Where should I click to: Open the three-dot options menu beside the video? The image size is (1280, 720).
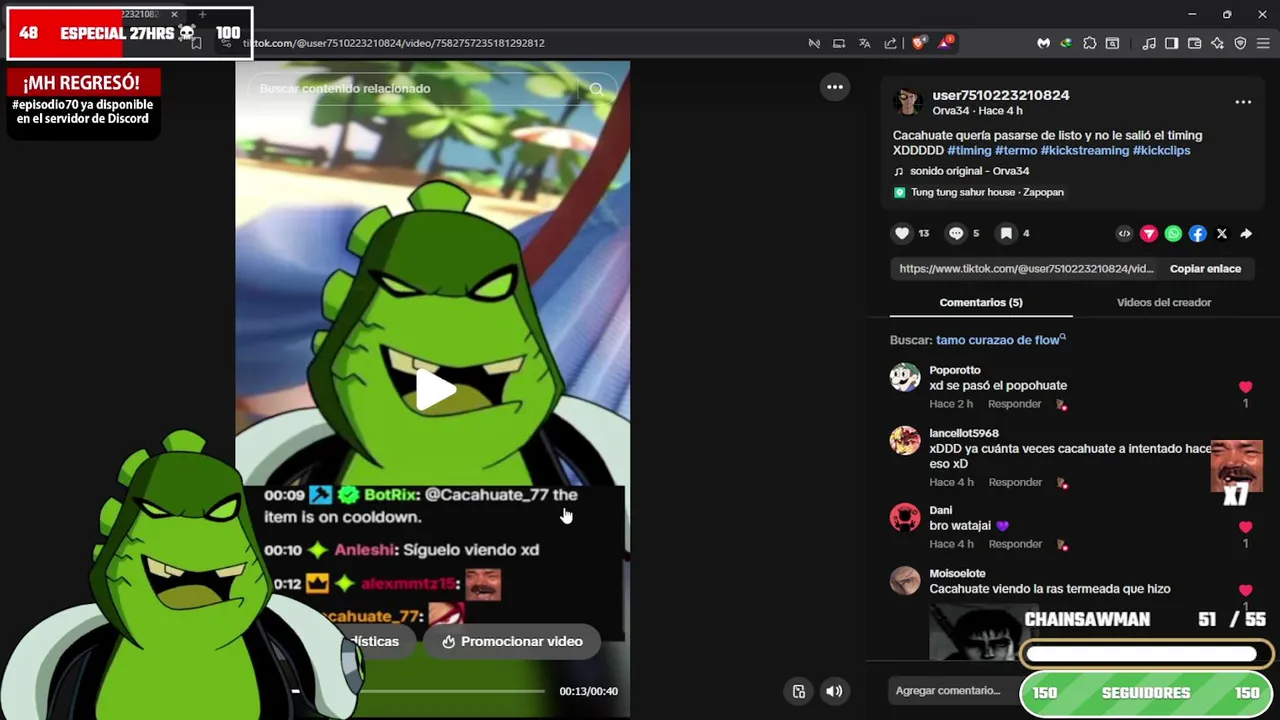pyautogui.click(x=835, y=87)
